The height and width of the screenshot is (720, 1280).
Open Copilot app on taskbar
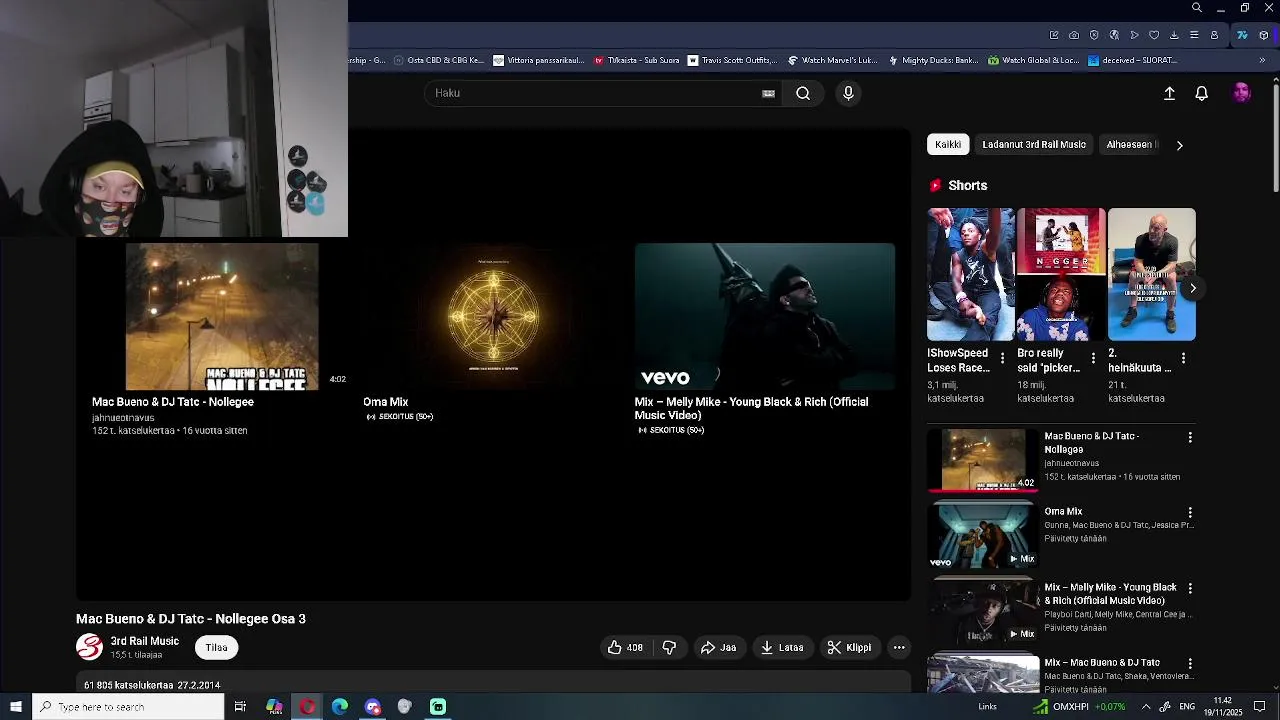point(274,707)
